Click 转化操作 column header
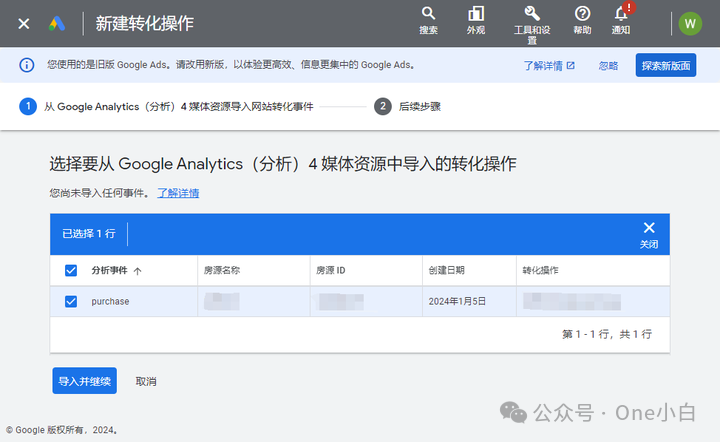This screenshot has height=442, width=720. [540, 270]
